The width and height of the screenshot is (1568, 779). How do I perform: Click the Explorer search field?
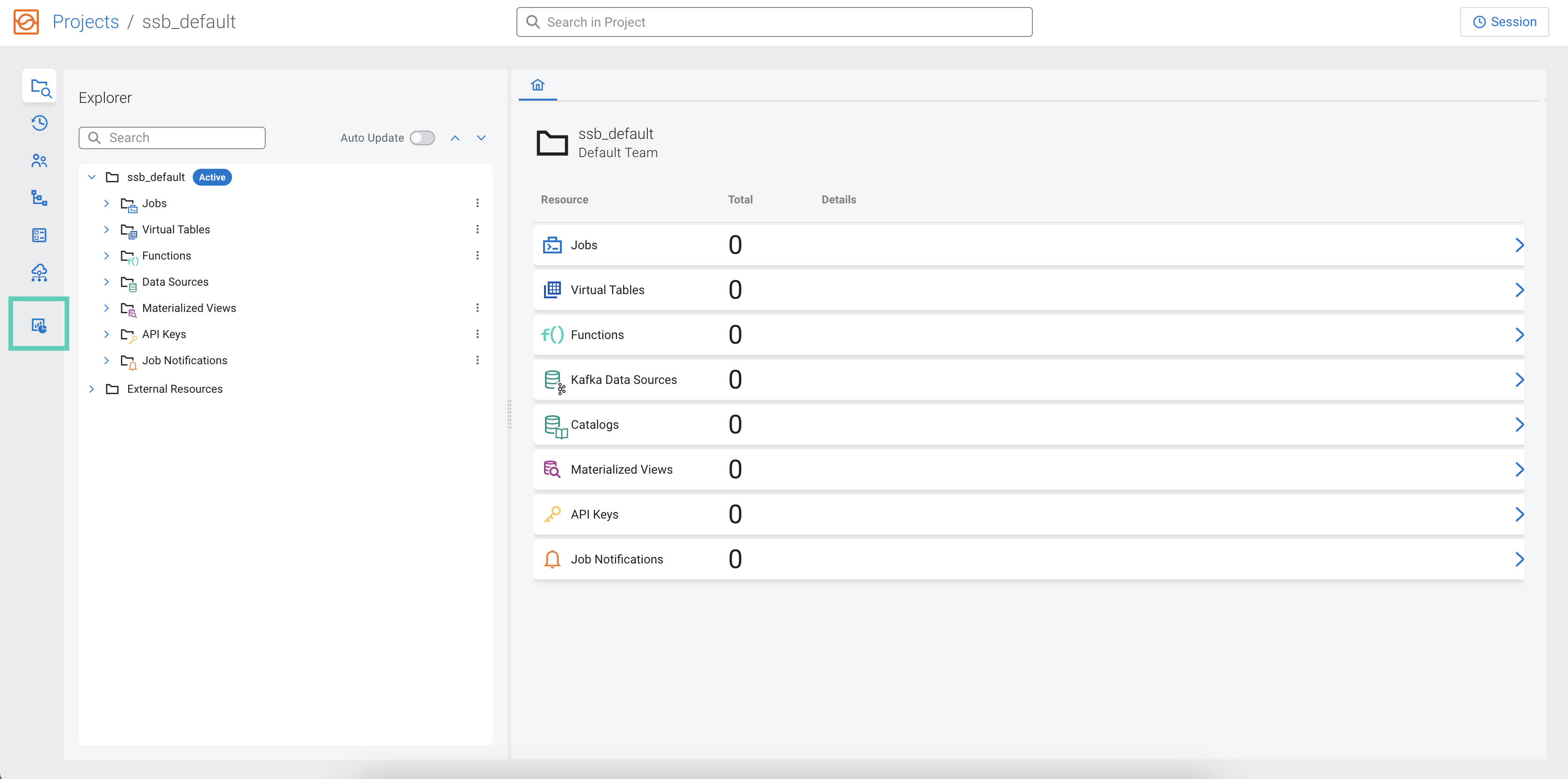click(x=172, y=138)
